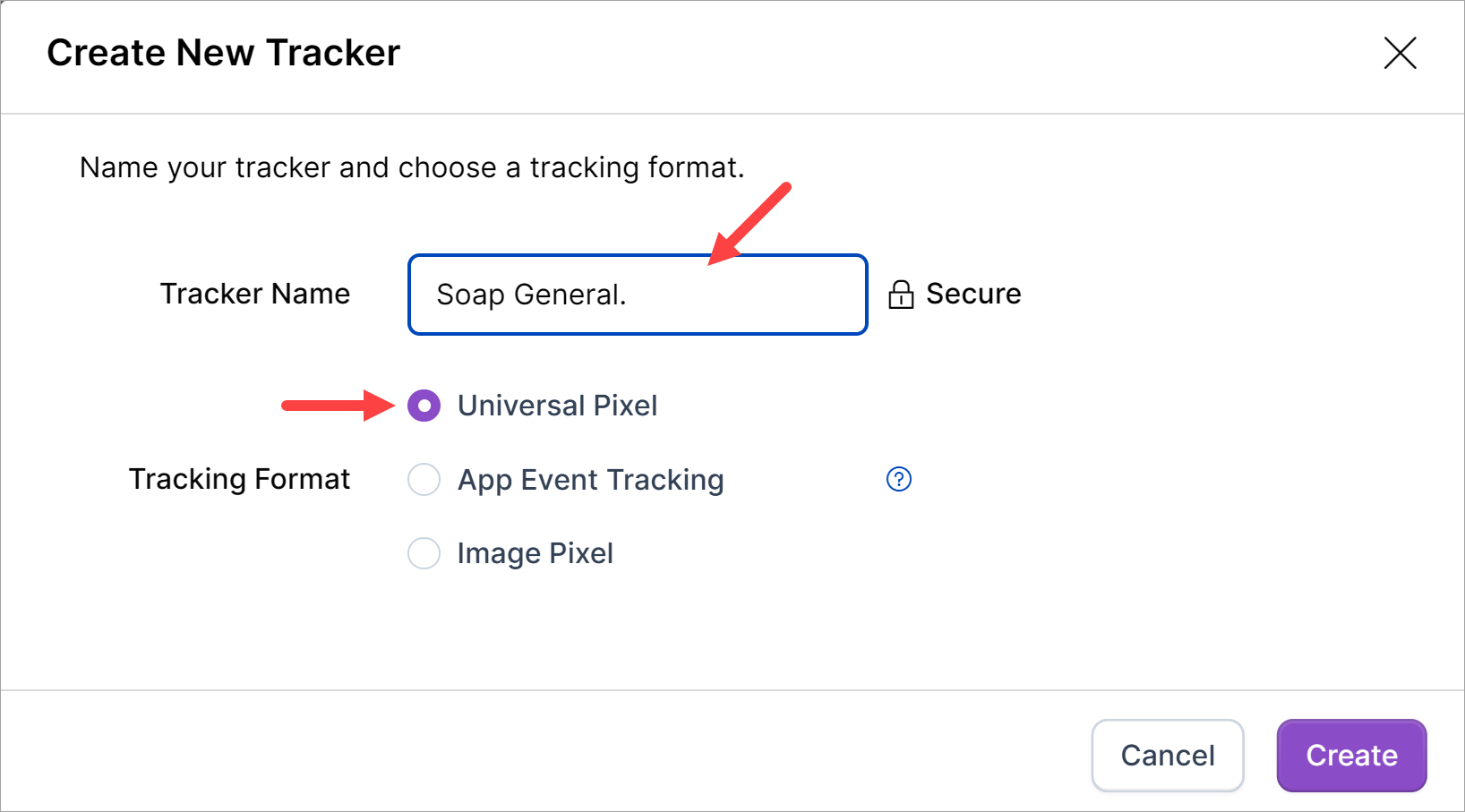Click the Tracker Name field label
The height and width of the screenshot is (812, 1465).
click(254, 294)
